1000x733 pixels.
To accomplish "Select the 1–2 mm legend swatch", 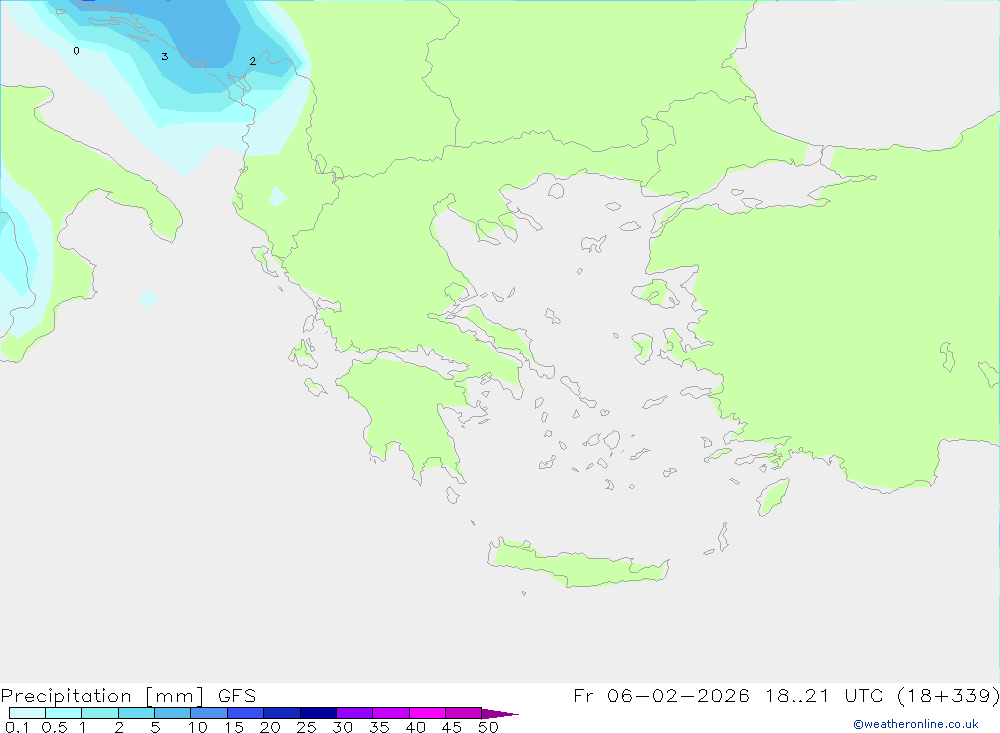I will [100, 713].
